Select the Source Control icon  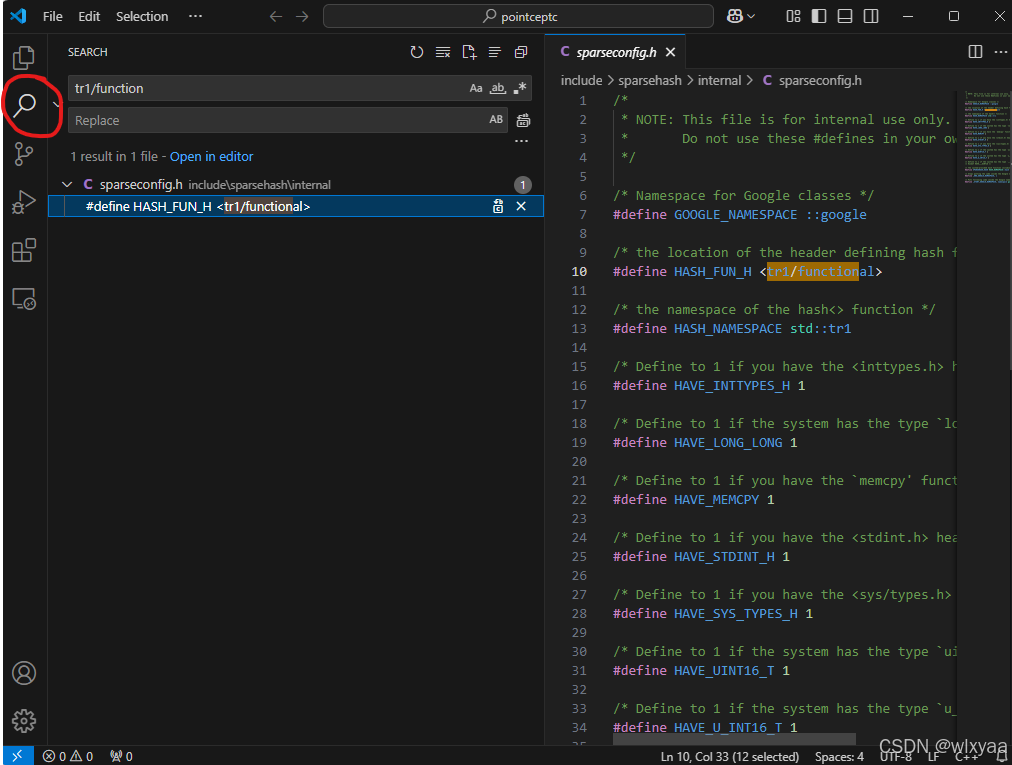23,154
